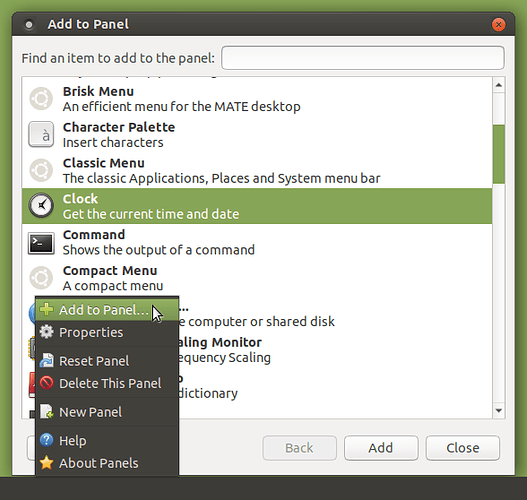This screenshot has height=500, width=527.
Task: Click the Add button
Action: point(381,448)
